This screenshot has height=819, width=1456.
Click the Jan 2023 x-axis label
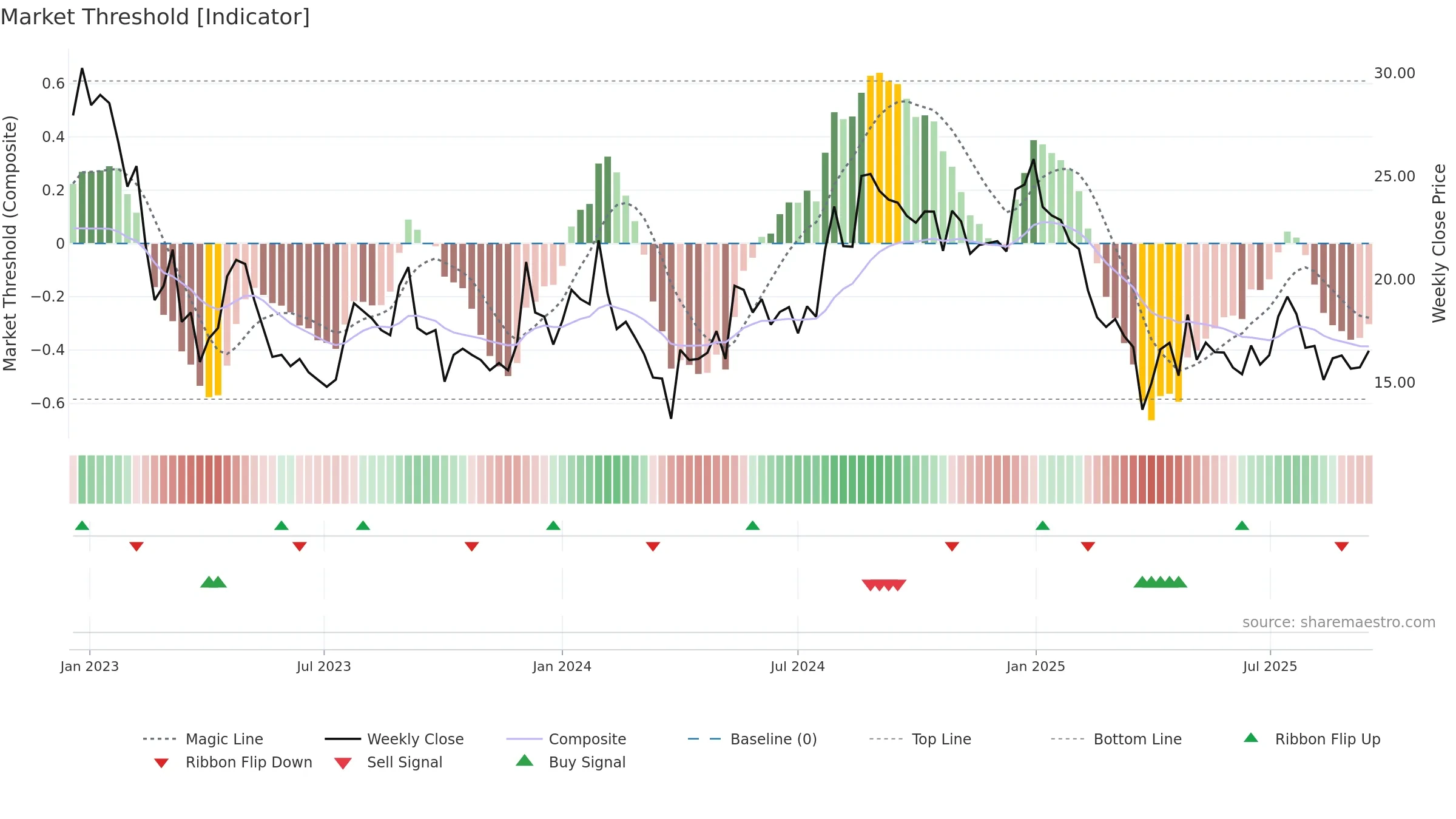point(90,667)
